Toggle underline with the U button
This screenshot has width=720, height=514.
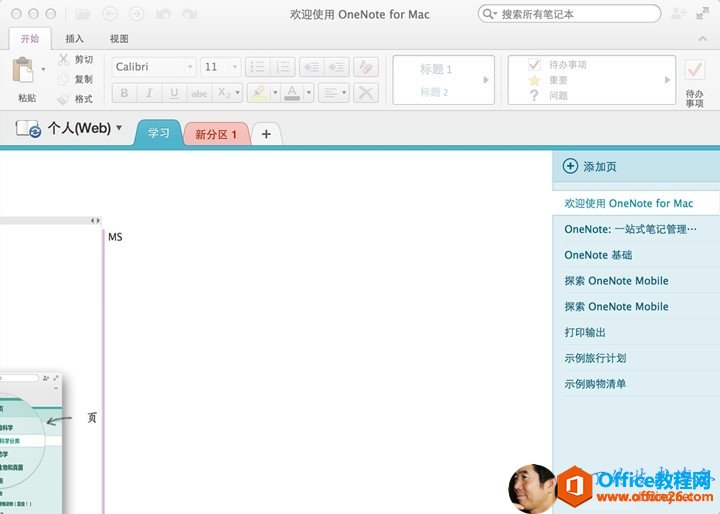[x=174, y=93]
